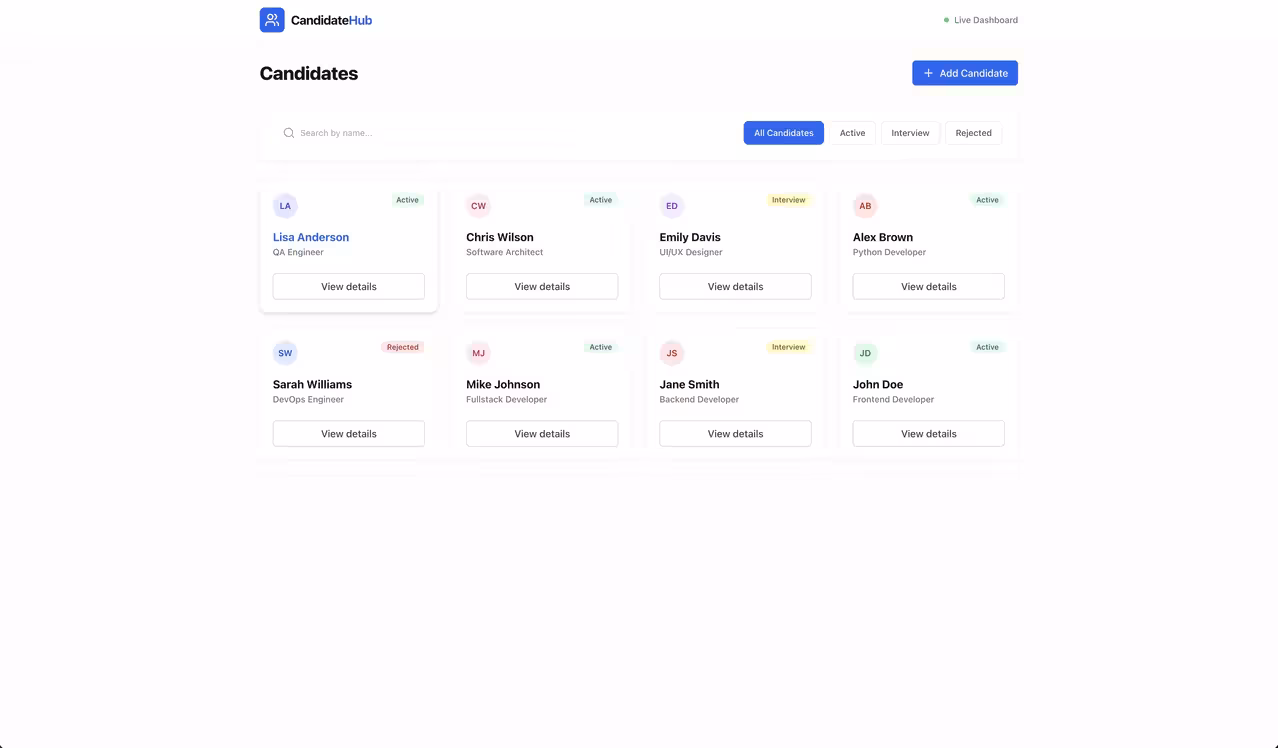This screenshot has width=1278, height=748.
Task: Click the search magnifier icon
Action: point(288,132)
